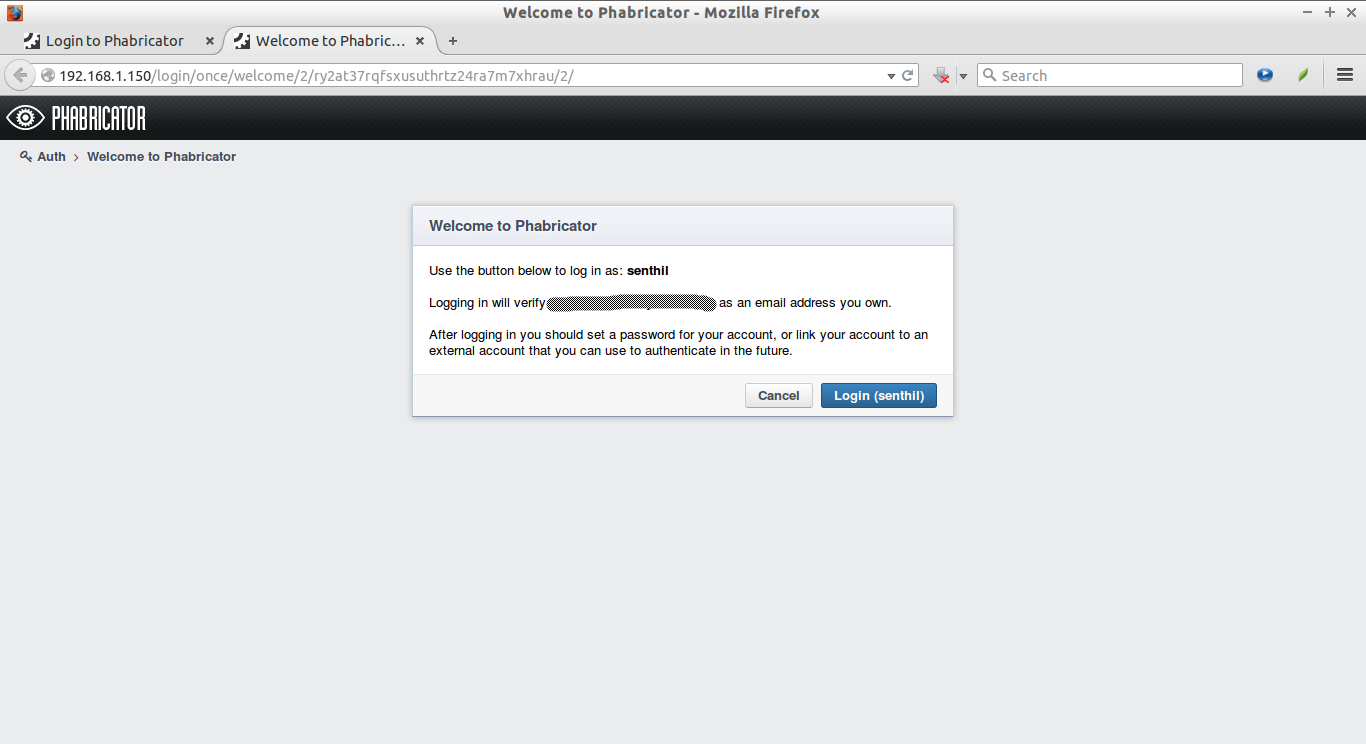
Task: Click the green leaf toolbar icon
Action: tap(1303, 75)
